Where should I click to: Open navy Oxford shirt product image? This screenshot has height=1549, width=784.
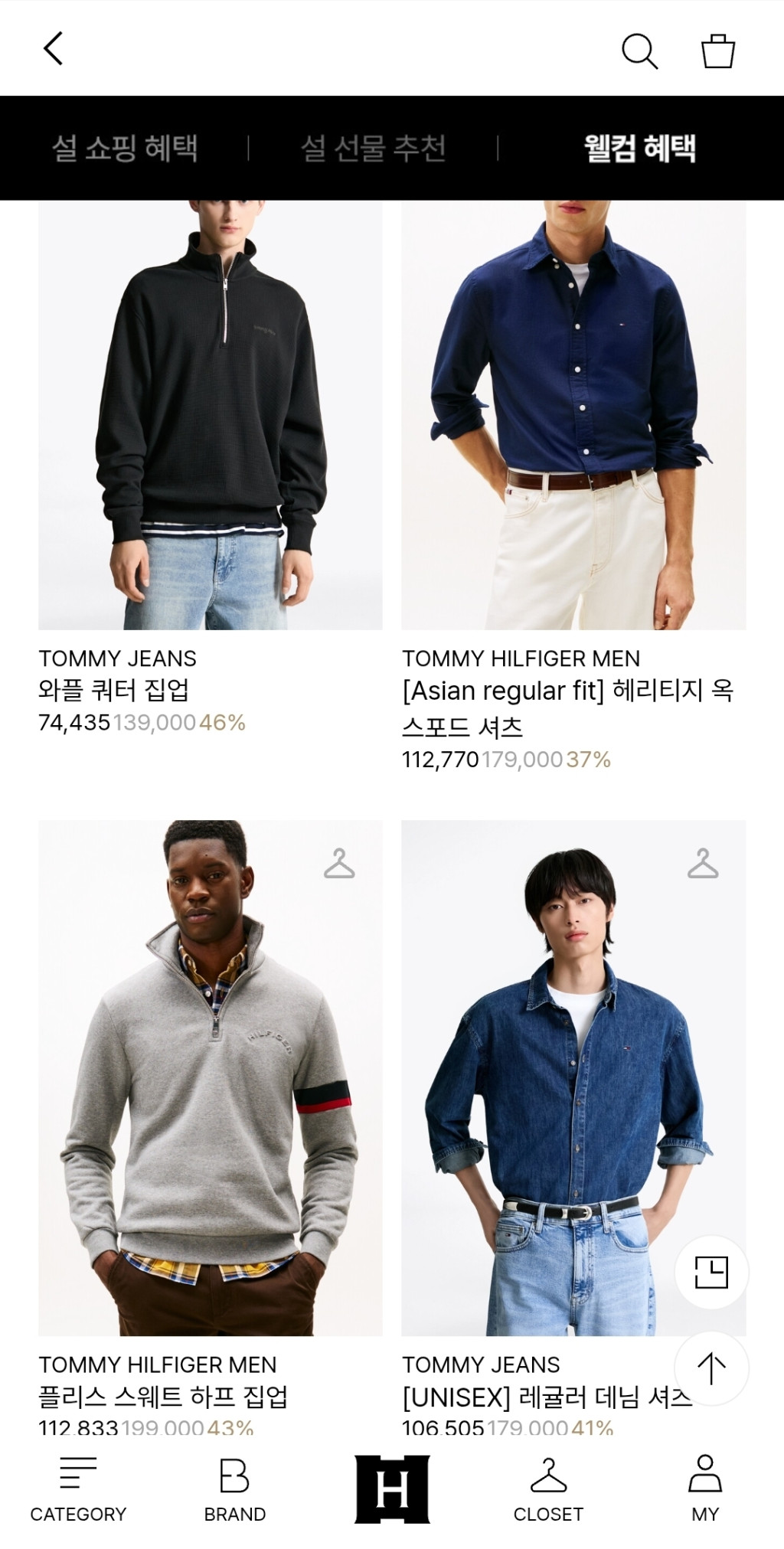tap(573, 415)
